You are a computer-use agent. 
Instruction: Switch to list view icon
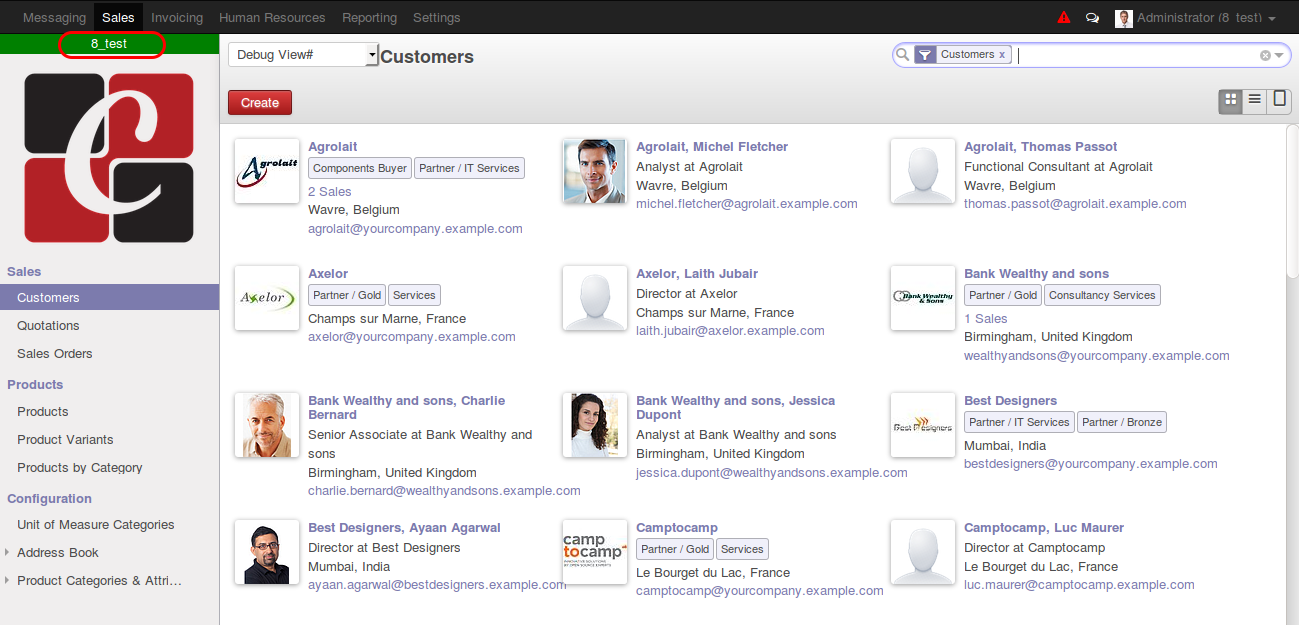(x=1255, y=100)
